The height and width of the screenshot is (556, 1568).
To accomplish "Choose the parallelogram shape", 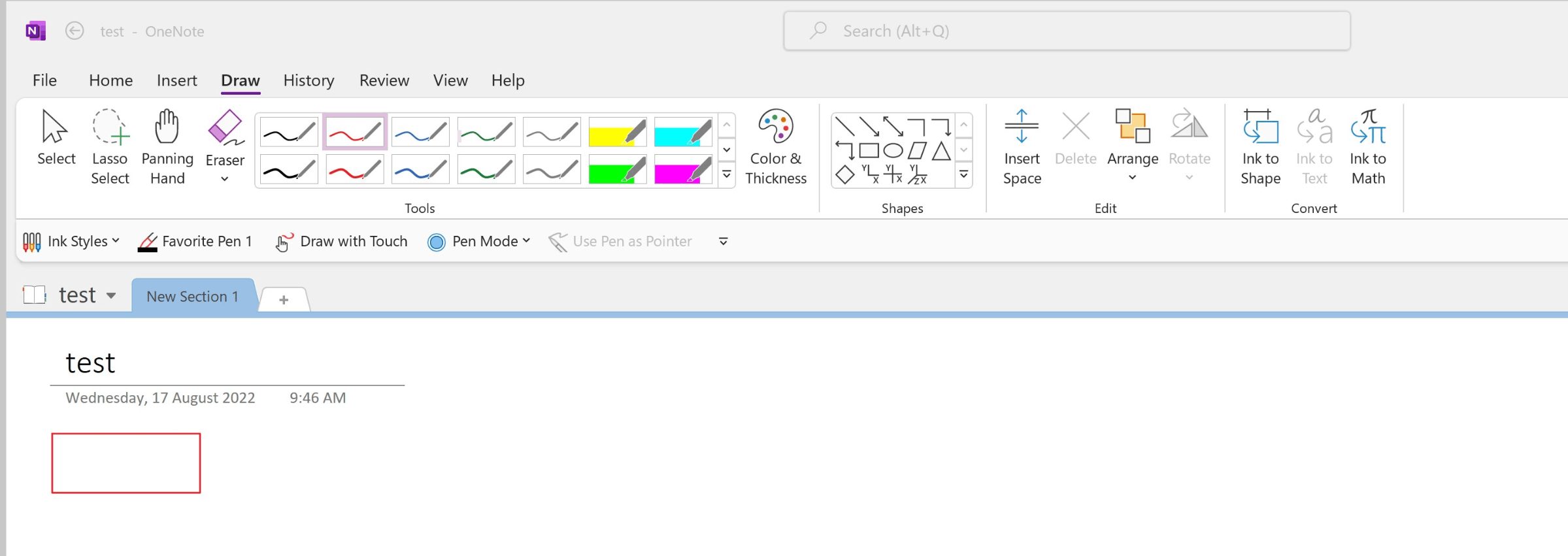I will 917,151.
